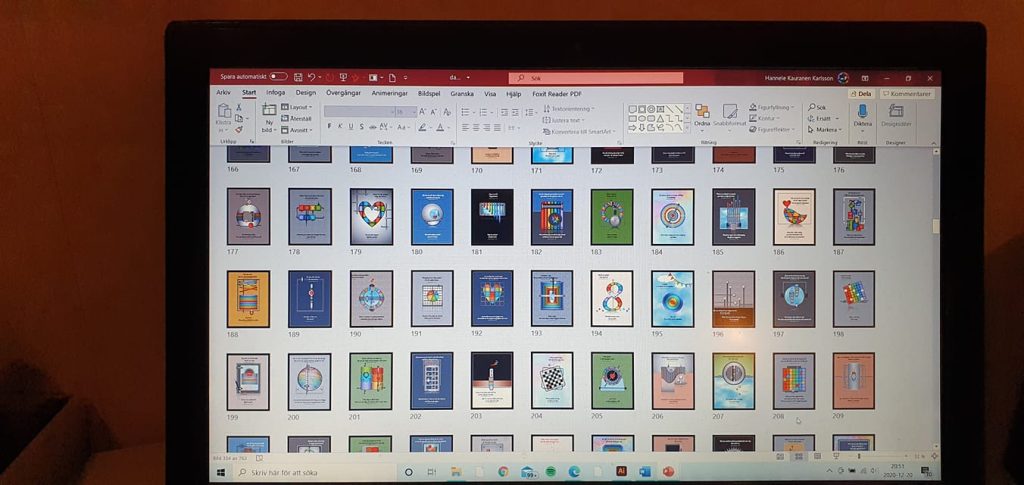This screenshot has height=485, width=1024.
Task: Click the Kommentarer button
Action: [906, 93]
